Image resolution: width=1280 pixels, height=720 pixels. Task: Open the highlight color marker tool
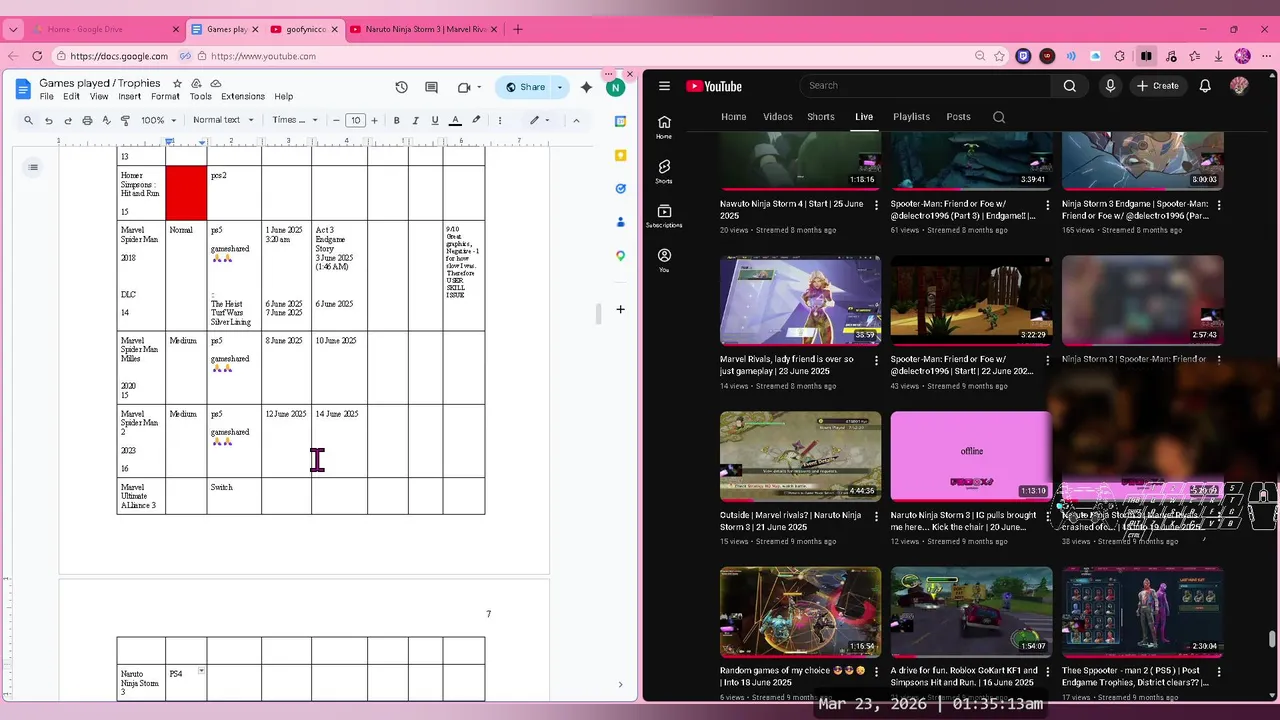point(476,120)
